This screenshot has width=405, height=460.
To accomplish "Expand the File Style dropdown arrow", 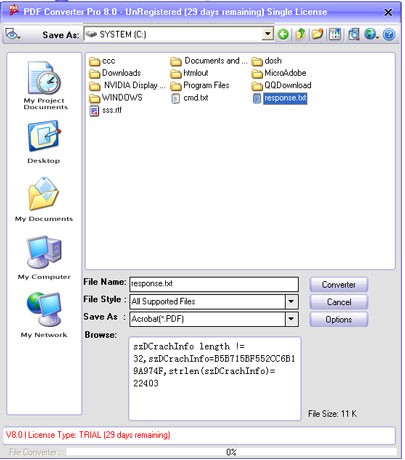I will click(291, 302).
